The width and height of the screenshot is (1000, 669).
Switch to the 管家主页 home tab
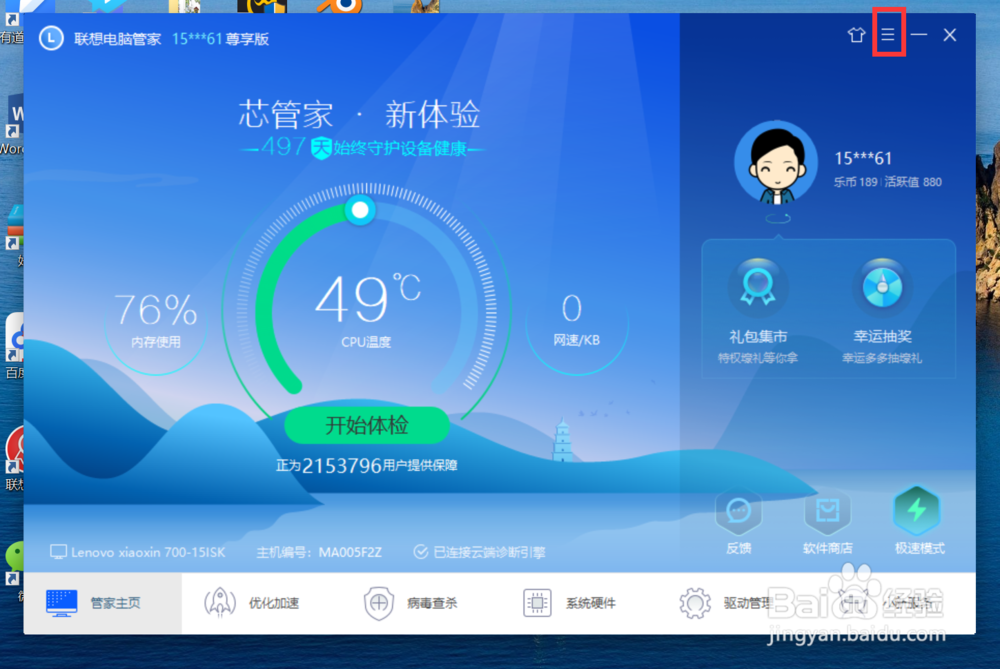102,603
